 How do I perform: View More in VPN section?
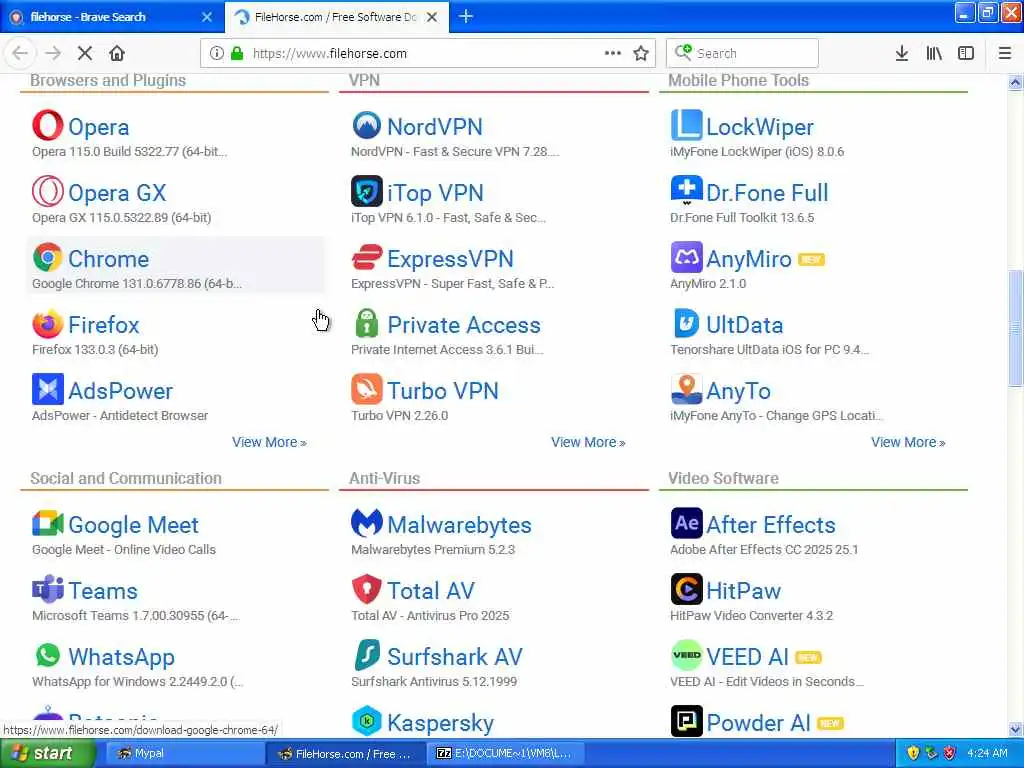point(588,442)
